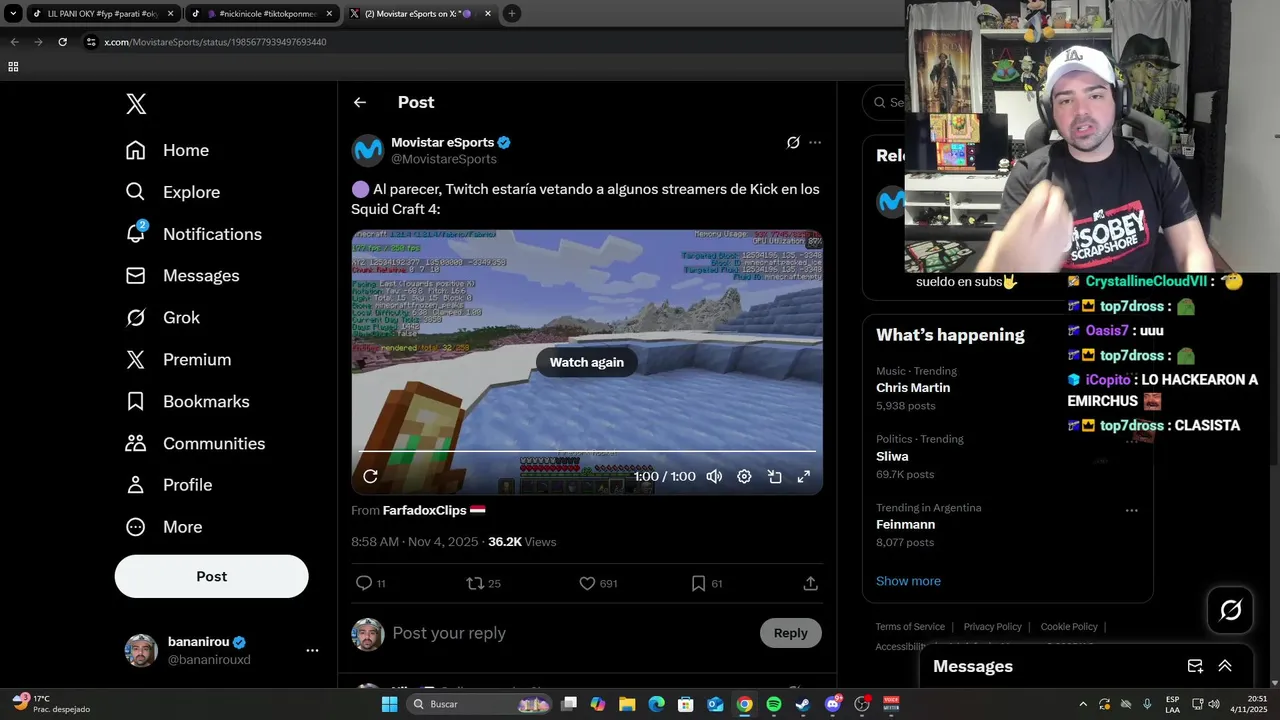Image resolution: width=1280 pixels, height=720 pixels.
Task: Open the X logo home link
Action: point(136,104)
